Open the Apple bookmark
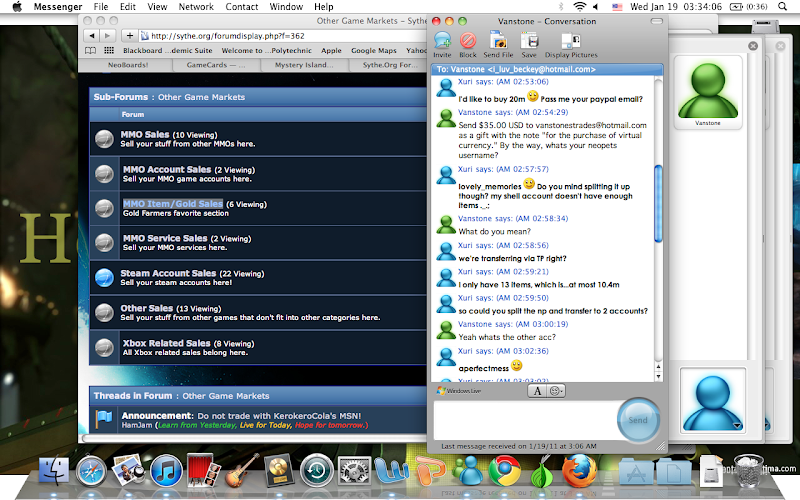Viewport: 800px width, 500px height. click(x=331, y=51)
